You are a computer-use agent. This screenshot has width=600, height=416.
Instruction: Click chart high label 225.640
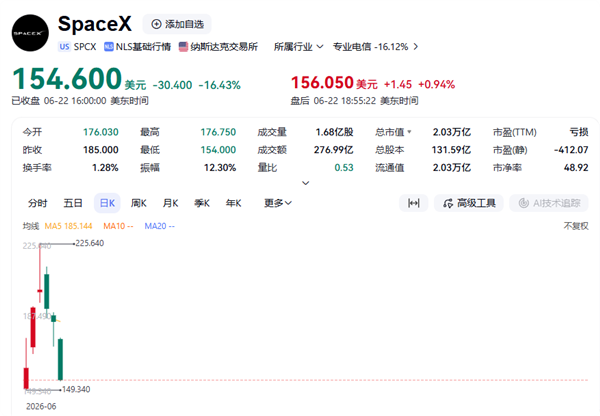(x=90, y=243)
